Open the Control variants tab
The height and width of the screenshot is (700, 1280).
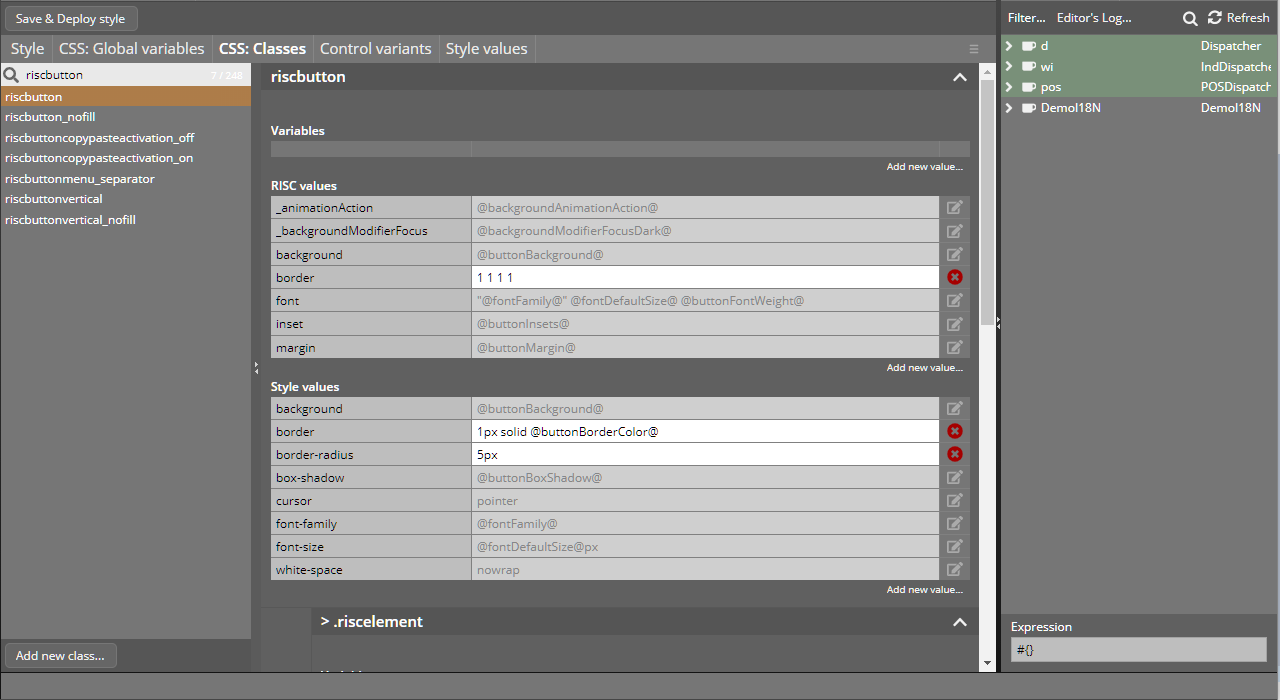(x=375, y=49)
